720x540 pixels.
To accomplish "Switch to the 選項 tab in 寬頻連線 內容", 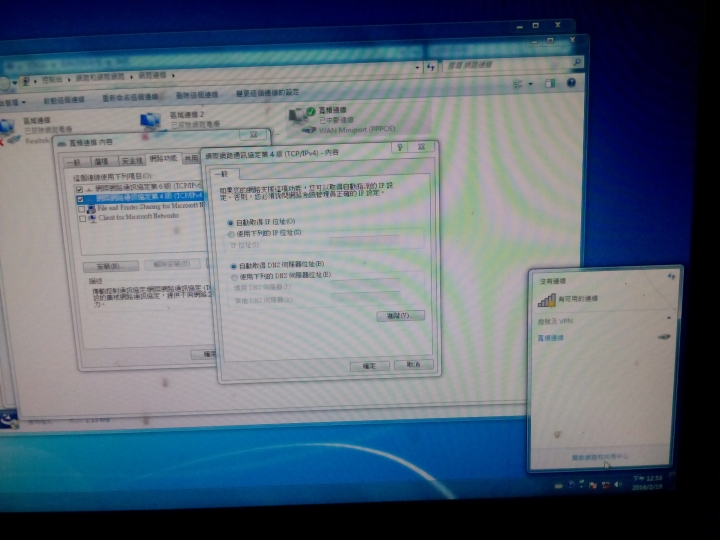I will (102, 162).
